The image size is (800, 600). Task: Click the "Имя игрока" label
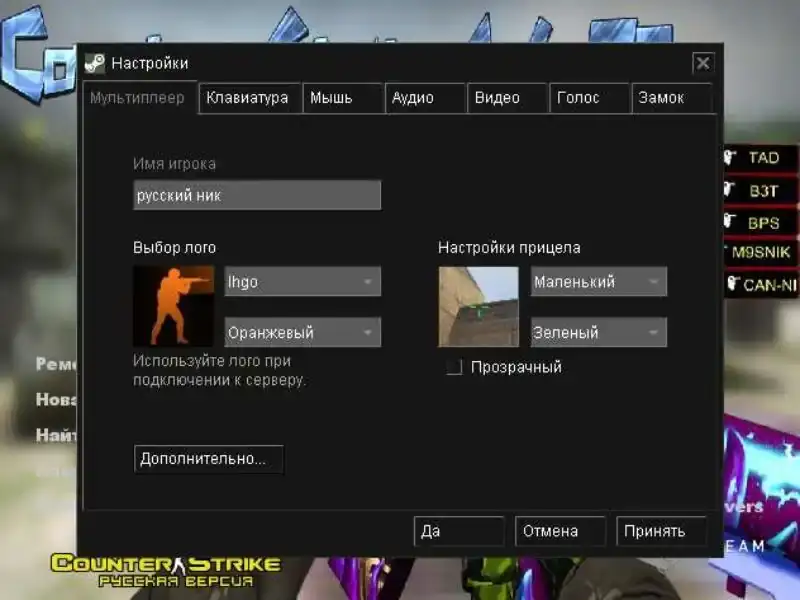(174, 164)
